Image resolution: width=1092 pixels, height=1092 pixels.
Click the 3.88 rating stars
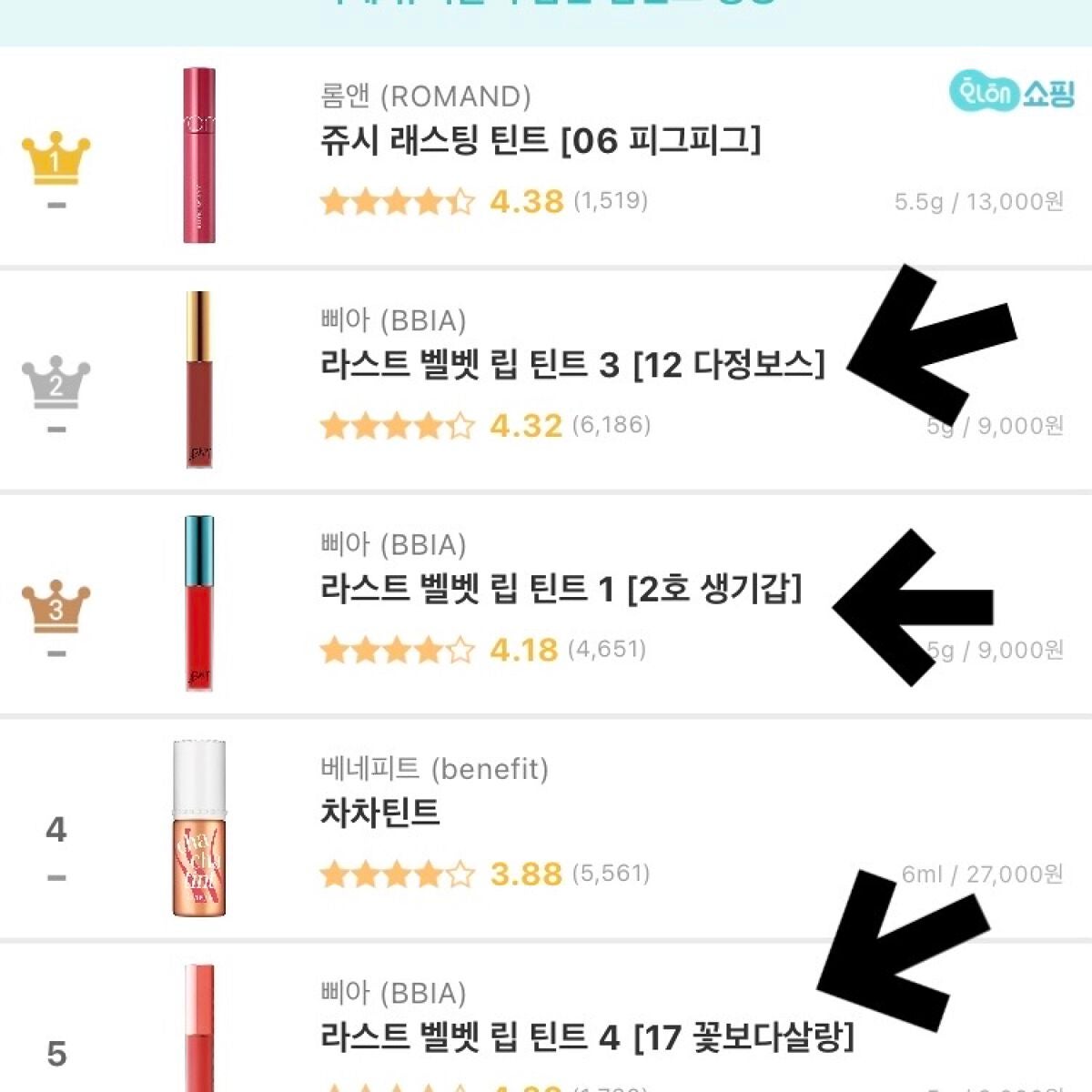[x=397, y=874]
